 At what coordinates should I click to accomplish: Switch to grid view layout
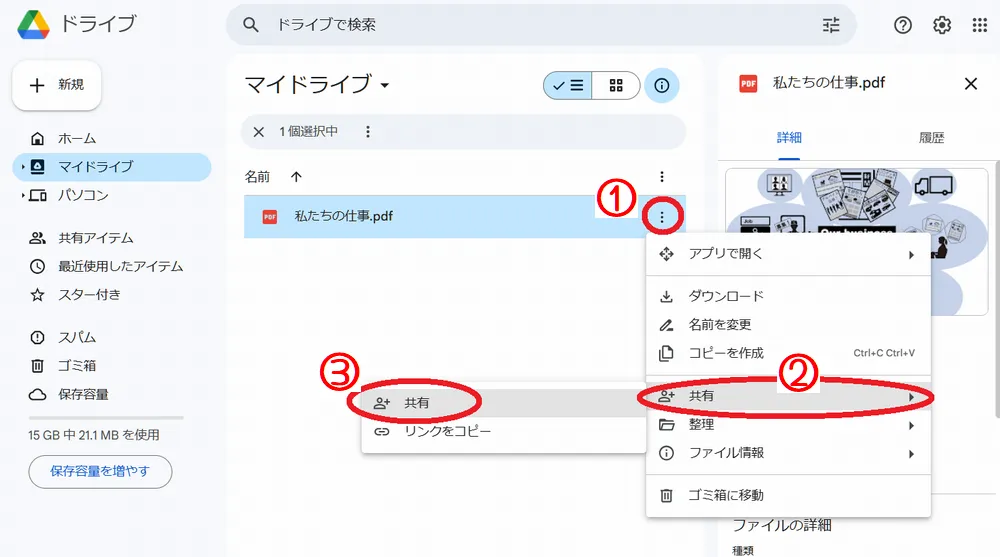coord(616,86)
